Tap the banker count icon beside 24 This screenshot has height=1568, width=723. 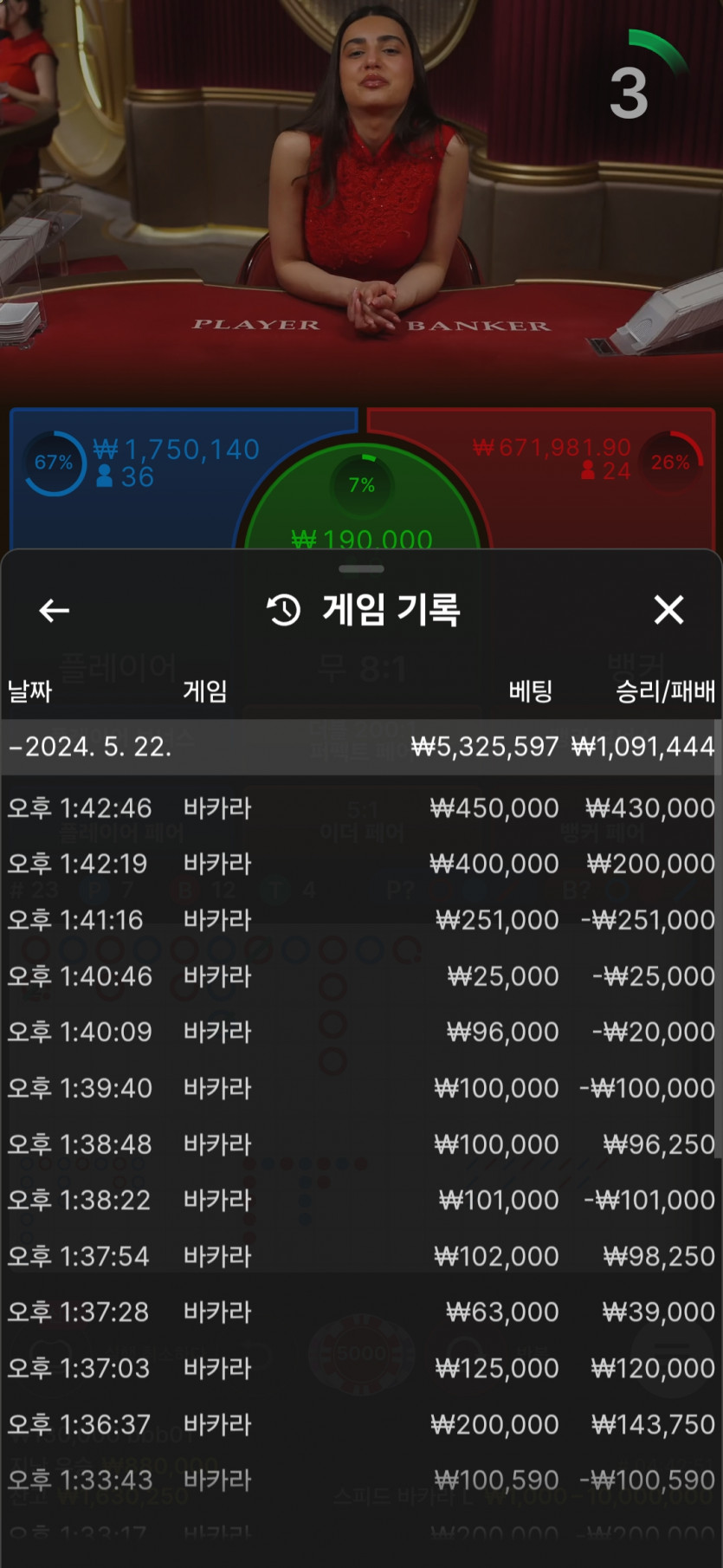(588, 470)
